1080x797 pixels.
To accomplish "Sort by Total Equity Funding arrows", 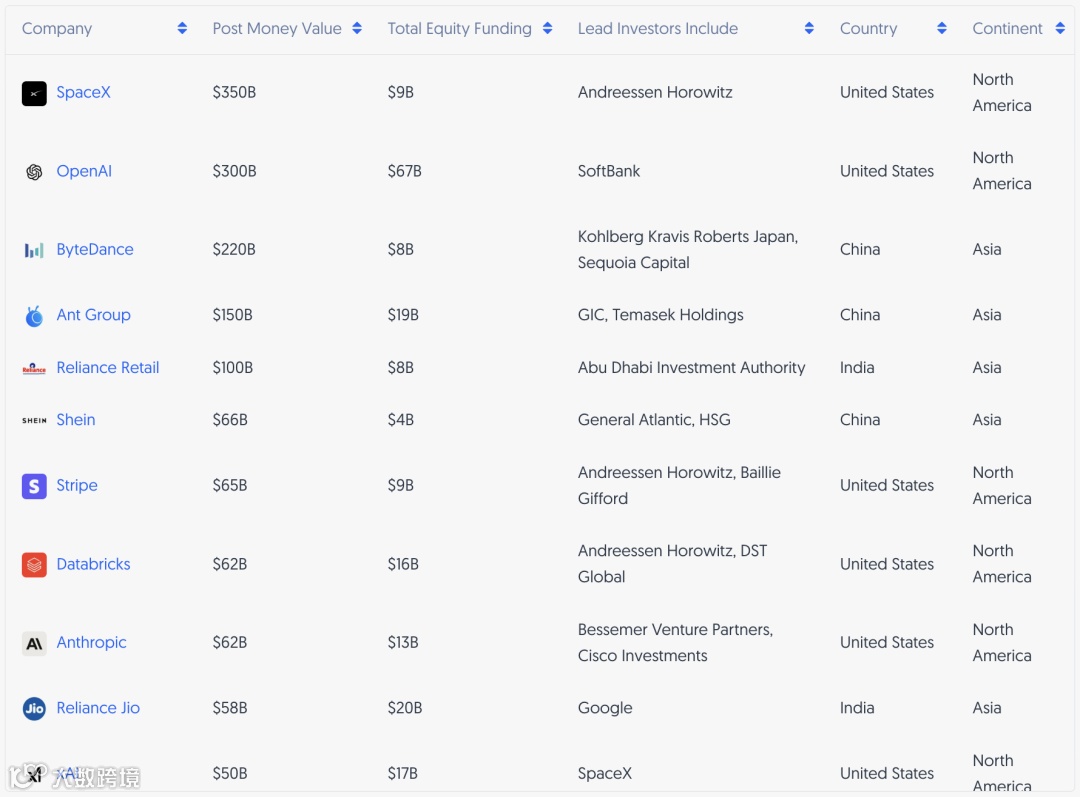I will click(547, 29).
